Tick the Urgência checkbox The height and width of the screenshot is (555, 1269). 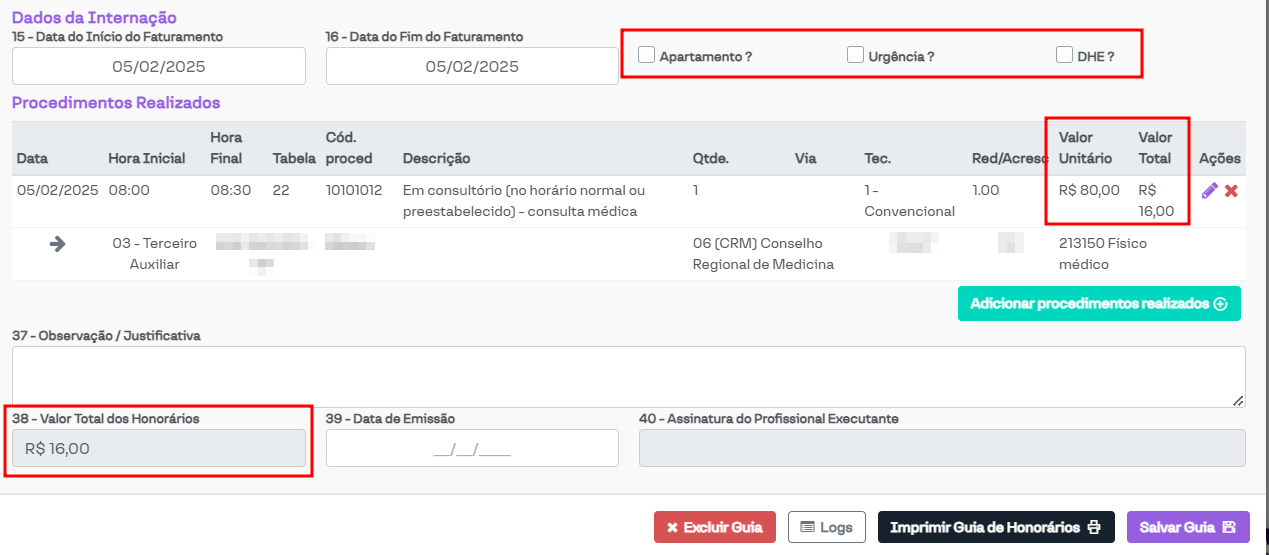click(855, 55)
